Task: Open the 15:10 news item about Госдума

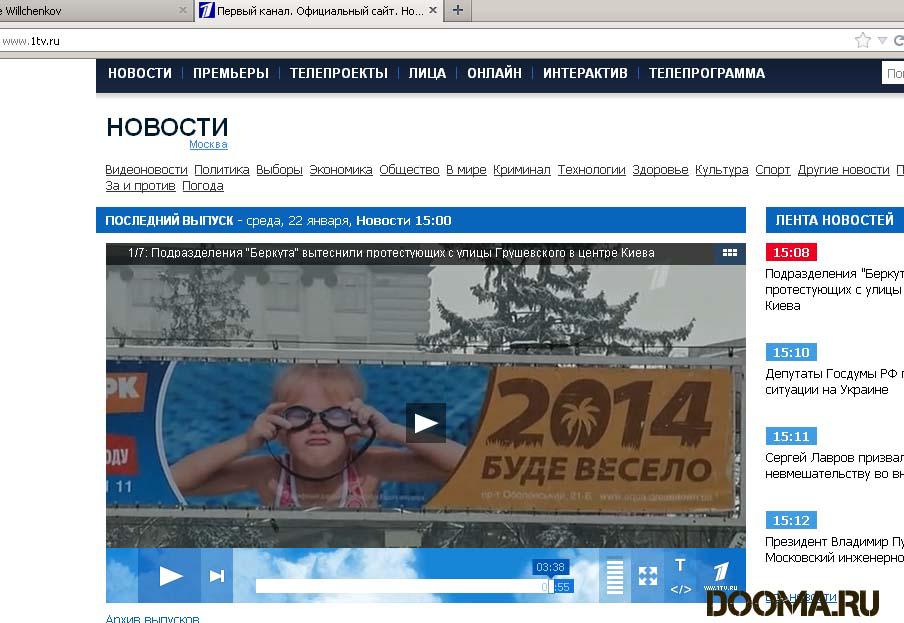Action: 833,382
